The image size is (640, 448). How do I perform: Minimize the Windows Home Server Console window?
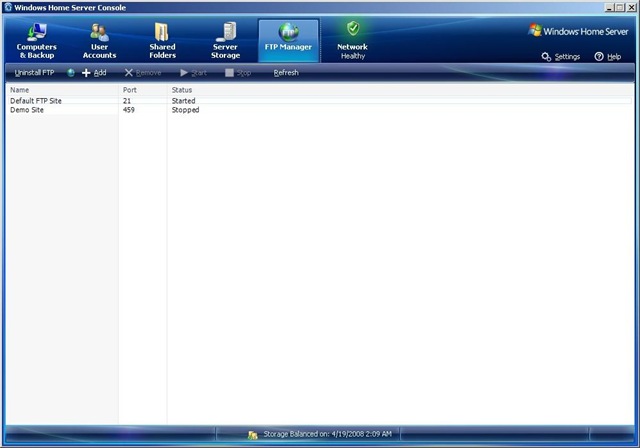pyautogui.click(x=609, y=7)
